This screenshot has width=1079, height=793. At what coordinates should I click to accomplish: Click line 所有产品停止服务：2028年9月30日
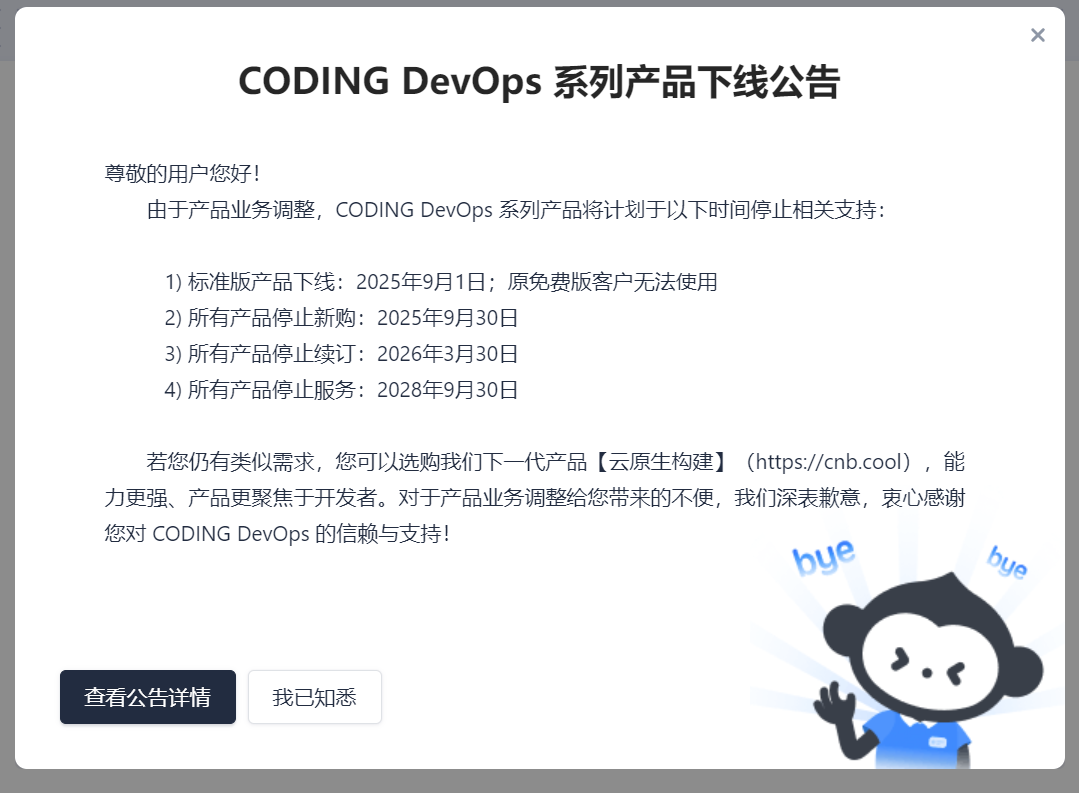point(341,390)
